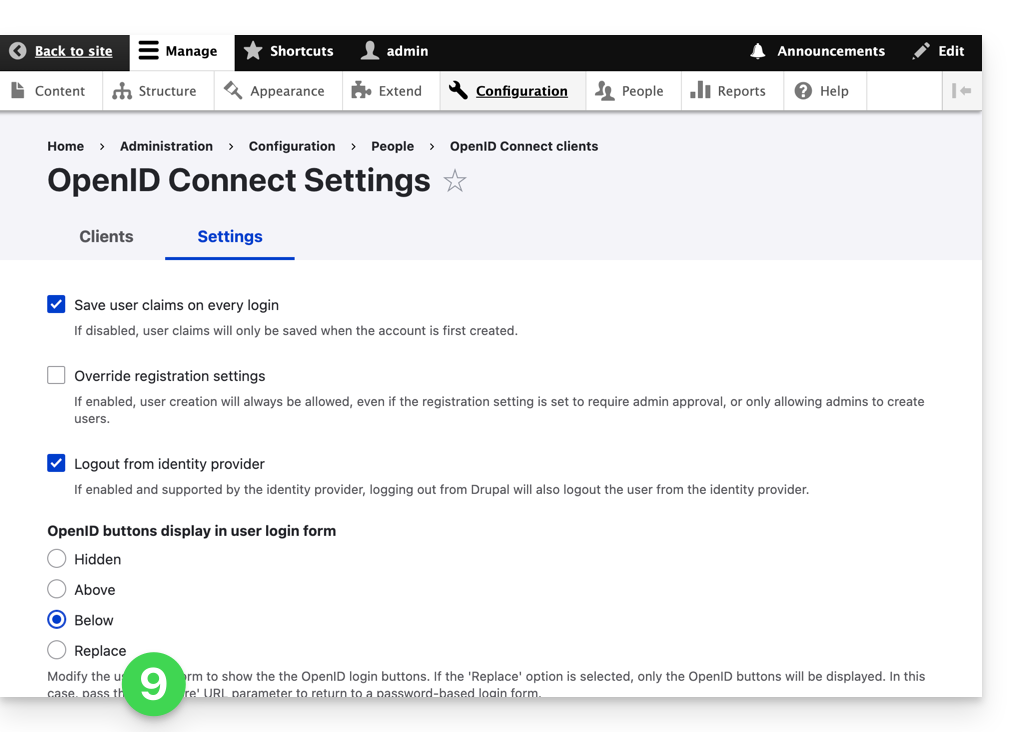Enable Override registration settings checkbox
Viewport: 1017px width, 732px height.
(x=56, y=375)
